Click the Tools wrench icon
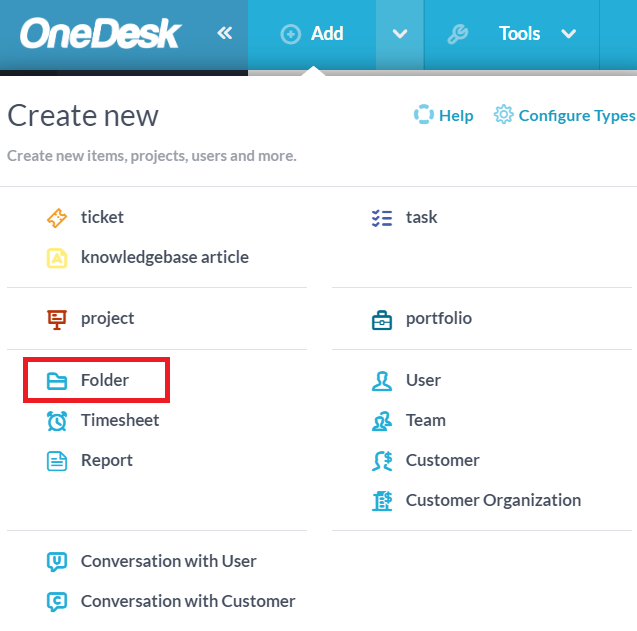 pos(458,34)
